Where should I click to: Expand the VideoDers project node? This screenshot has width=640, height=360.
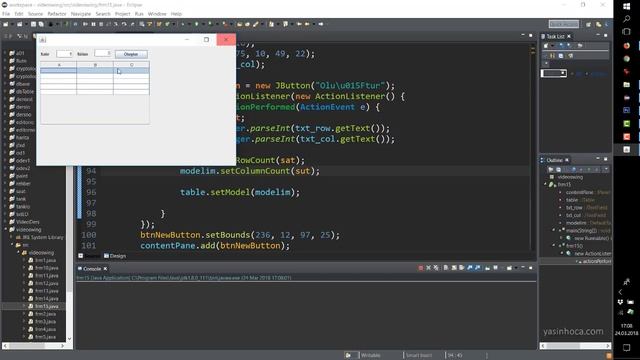5,222
